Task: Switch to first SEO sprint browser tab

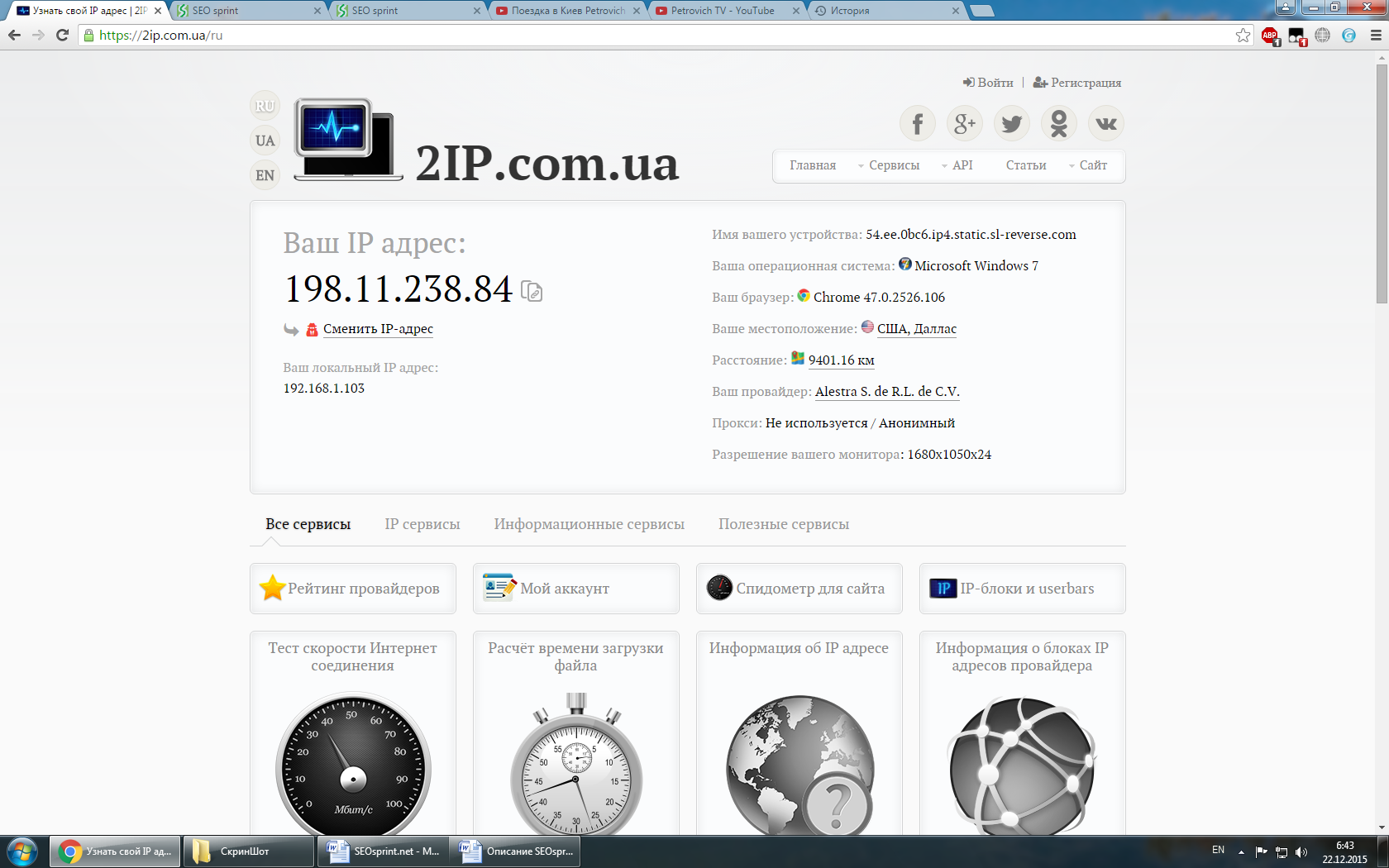Action: coord(248,11)
